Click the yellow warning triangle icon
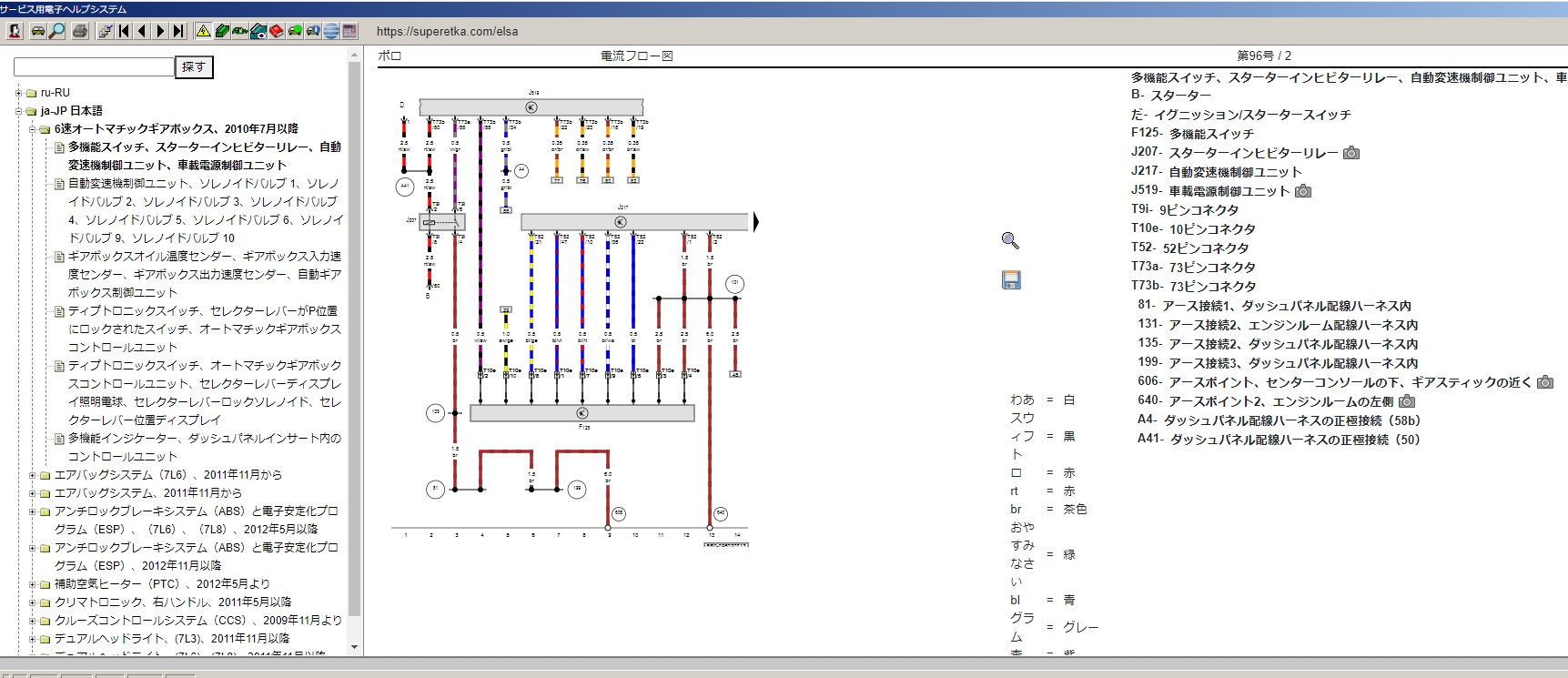1568x678 pixels. click(x=203, y=31)
